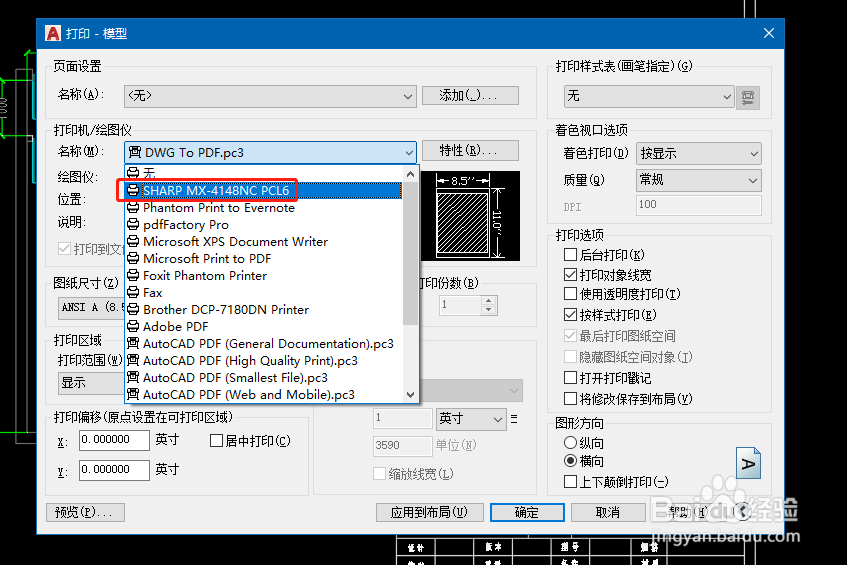Enable 使用透明度打印 checkbox
The image size is (847, 565).
tap(570, 294)
